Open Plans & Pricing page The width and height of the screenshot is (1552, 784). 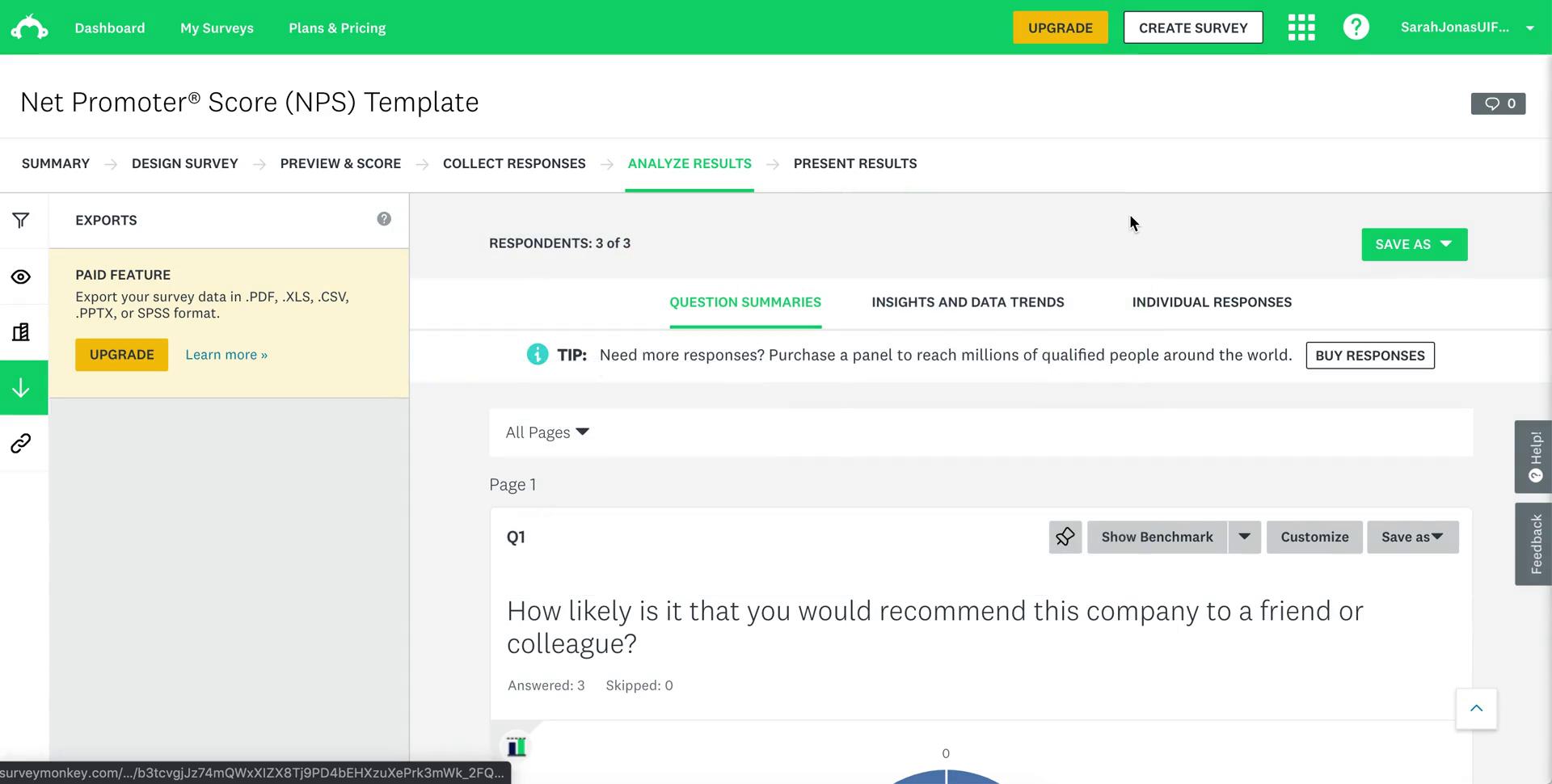tap(337, 27)
